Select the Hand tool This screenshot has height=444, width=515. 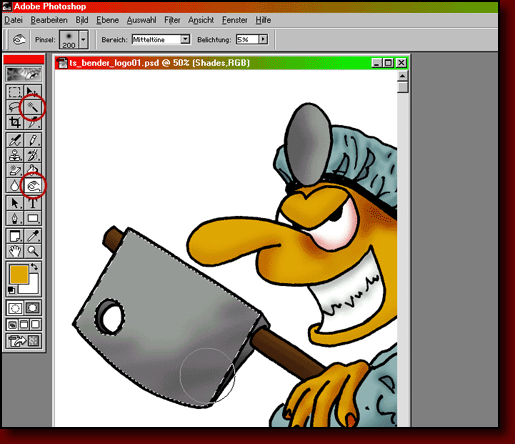point(15,251)
